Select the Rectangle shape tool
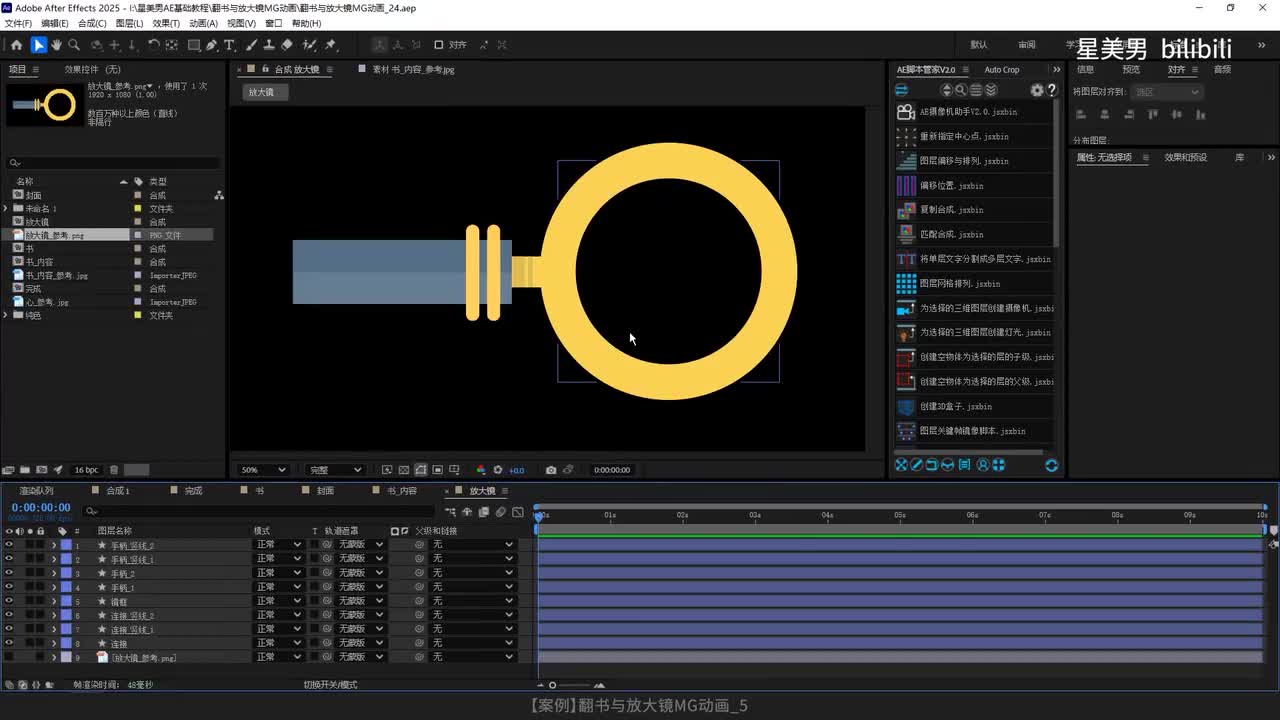The height and width of the screenshot is (720, 1280). pos(194,45)
